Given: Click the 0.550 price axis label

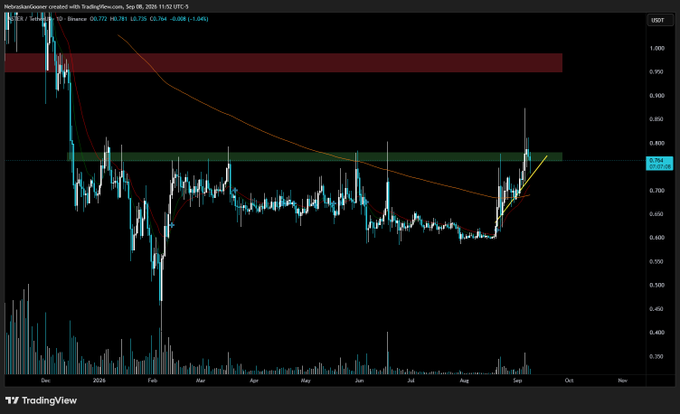Looking at the screenshot, I should (x=657, y=261).
